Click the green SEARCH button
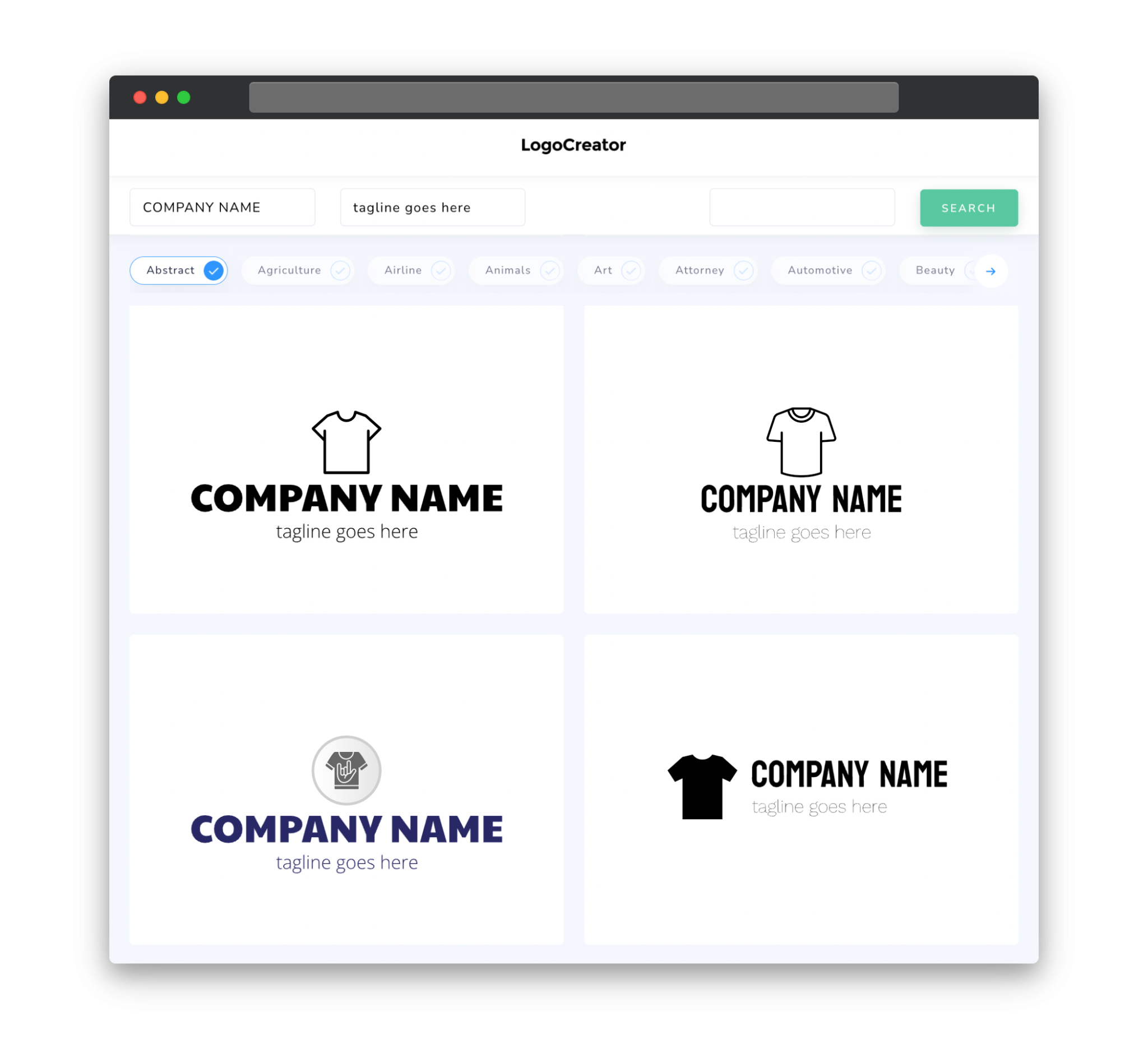This screenshot has height=1039, width=1148. point(967,207)
